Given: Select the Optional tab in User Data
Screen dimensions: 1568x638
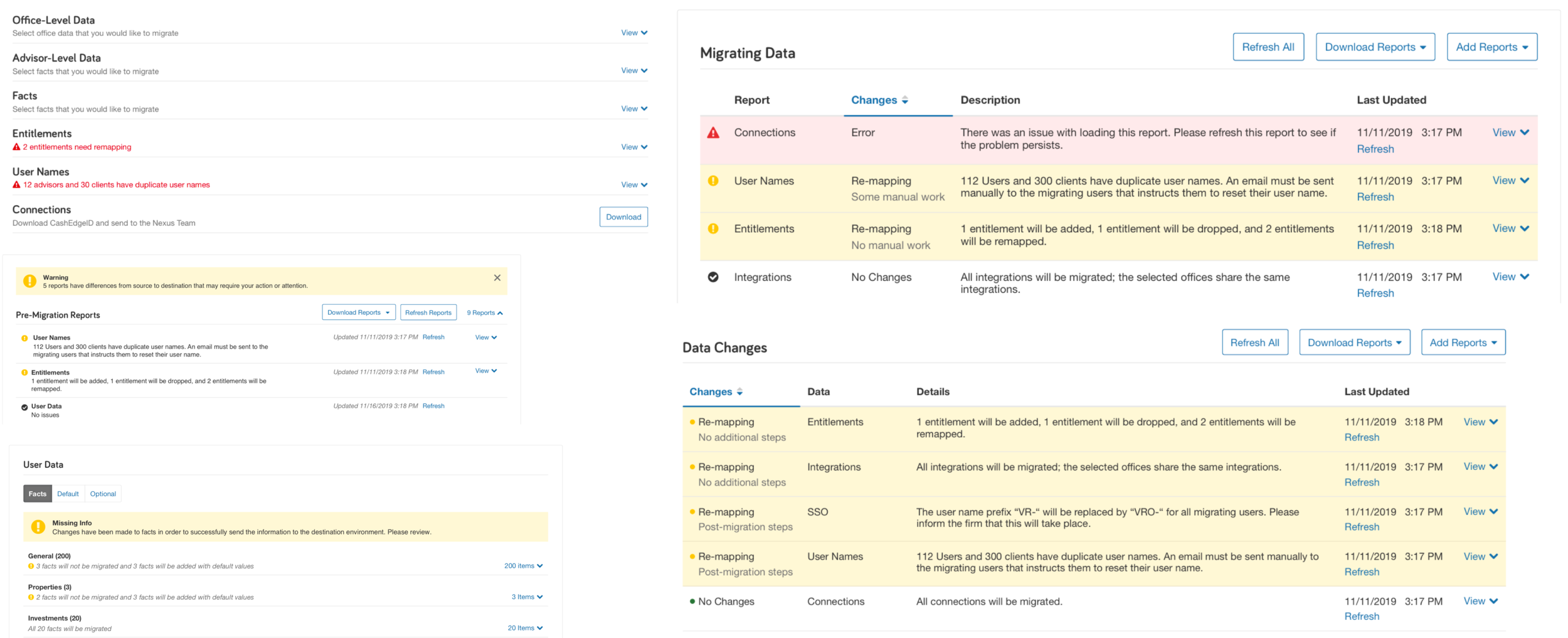Looking at the screenshot, I should [x=103, y=494].
